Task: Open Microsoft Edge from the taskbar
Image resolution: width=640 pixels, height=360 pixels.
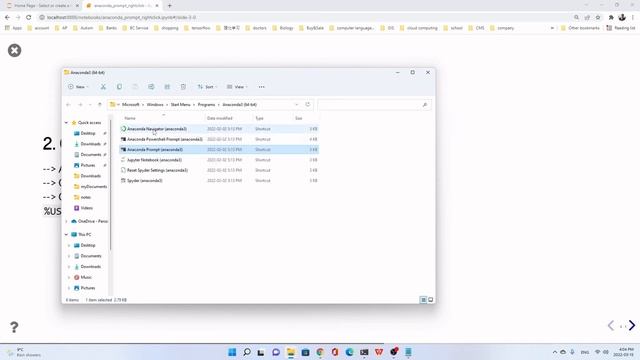Action: coord(349,352)
